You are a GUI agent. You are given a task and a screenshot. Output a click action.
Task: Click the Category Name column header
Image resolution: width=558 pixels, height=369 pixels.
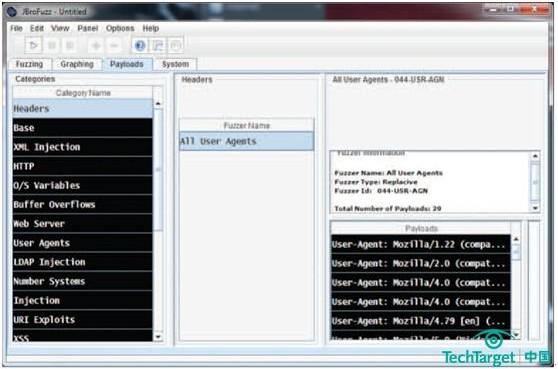point(83,93)
